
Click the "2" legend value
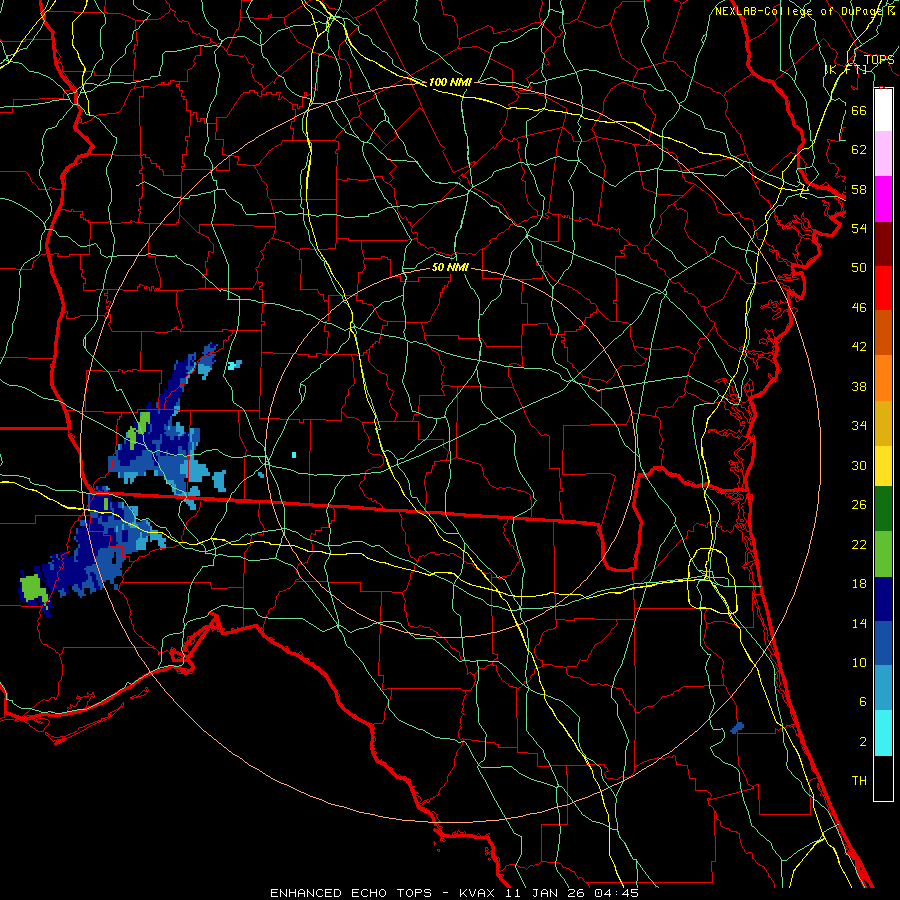(862, 742)
